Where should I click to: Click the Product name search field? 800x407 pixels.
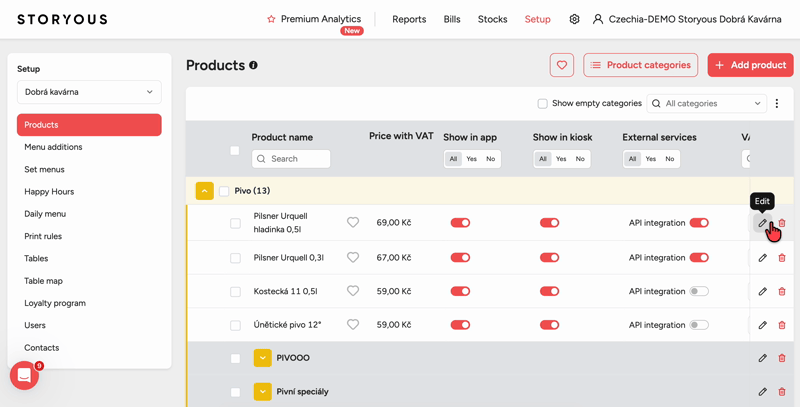(291, 159)
